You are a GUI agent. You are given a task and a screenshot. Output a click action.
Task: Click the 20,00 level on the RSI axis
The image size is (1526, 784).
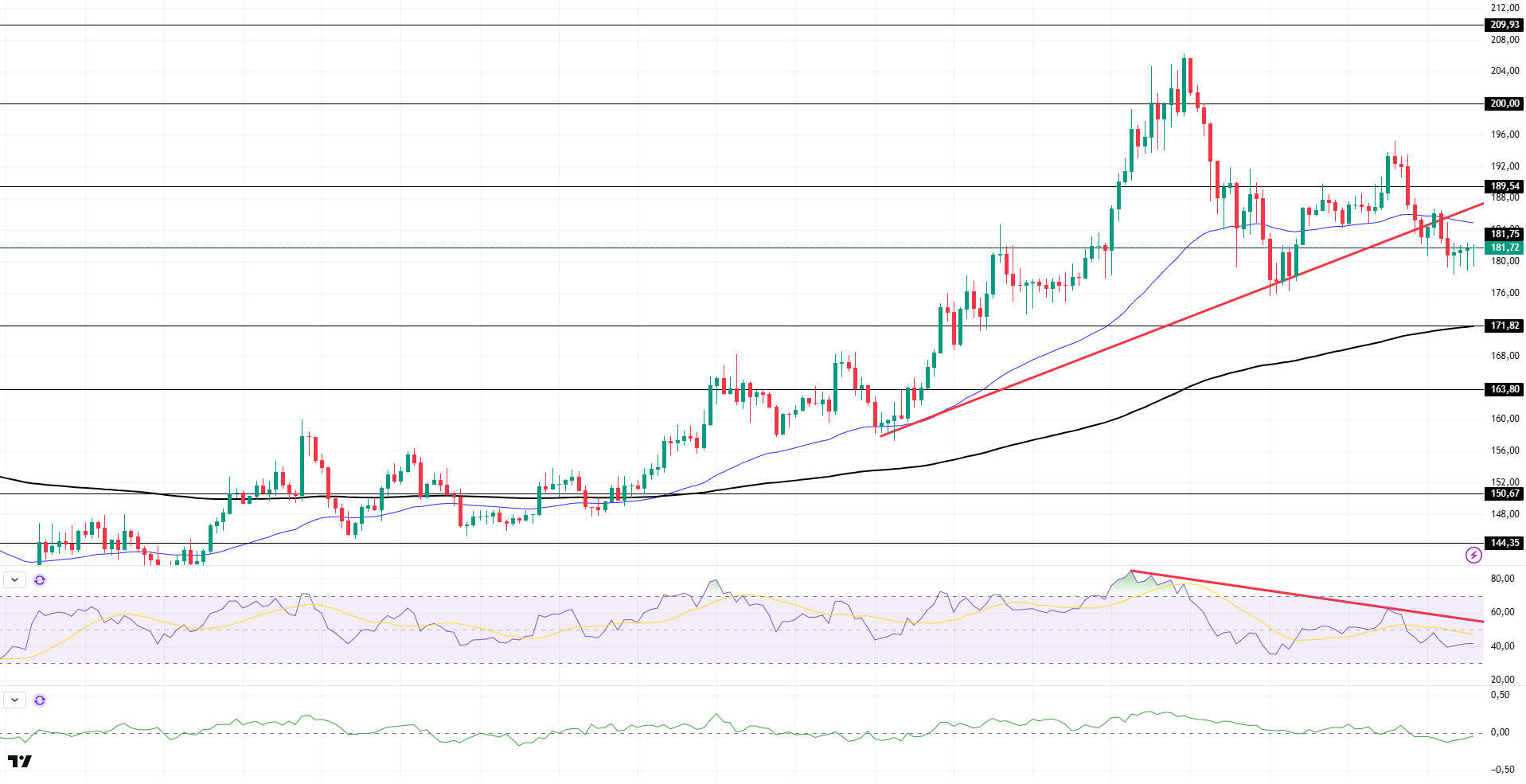pyautogui.click(x=1502, y=680)
